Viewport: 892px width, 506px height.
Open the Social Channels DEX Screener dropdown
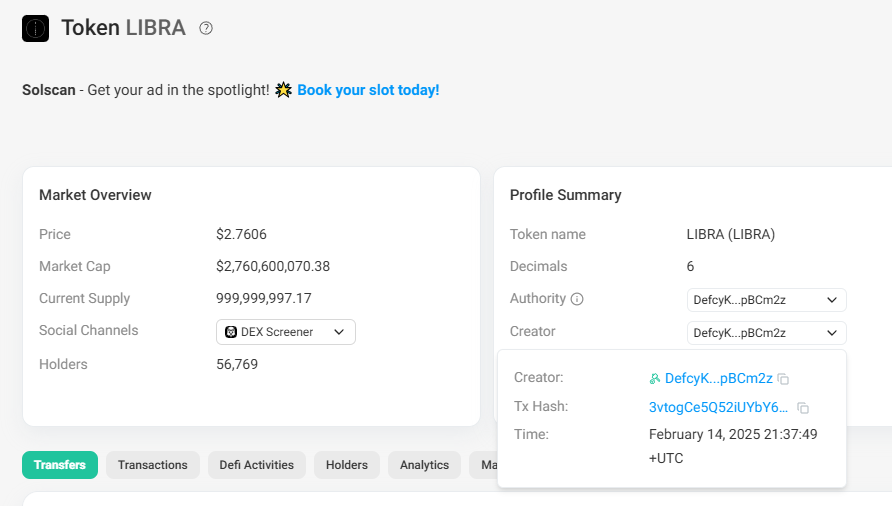tap(286, 332)
